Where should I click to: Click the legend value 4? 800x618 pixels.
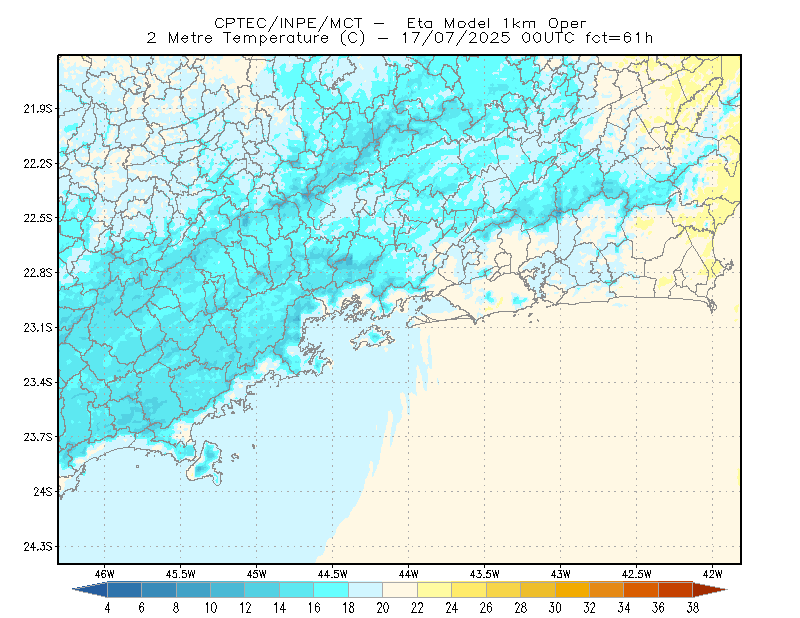(108, 608)
